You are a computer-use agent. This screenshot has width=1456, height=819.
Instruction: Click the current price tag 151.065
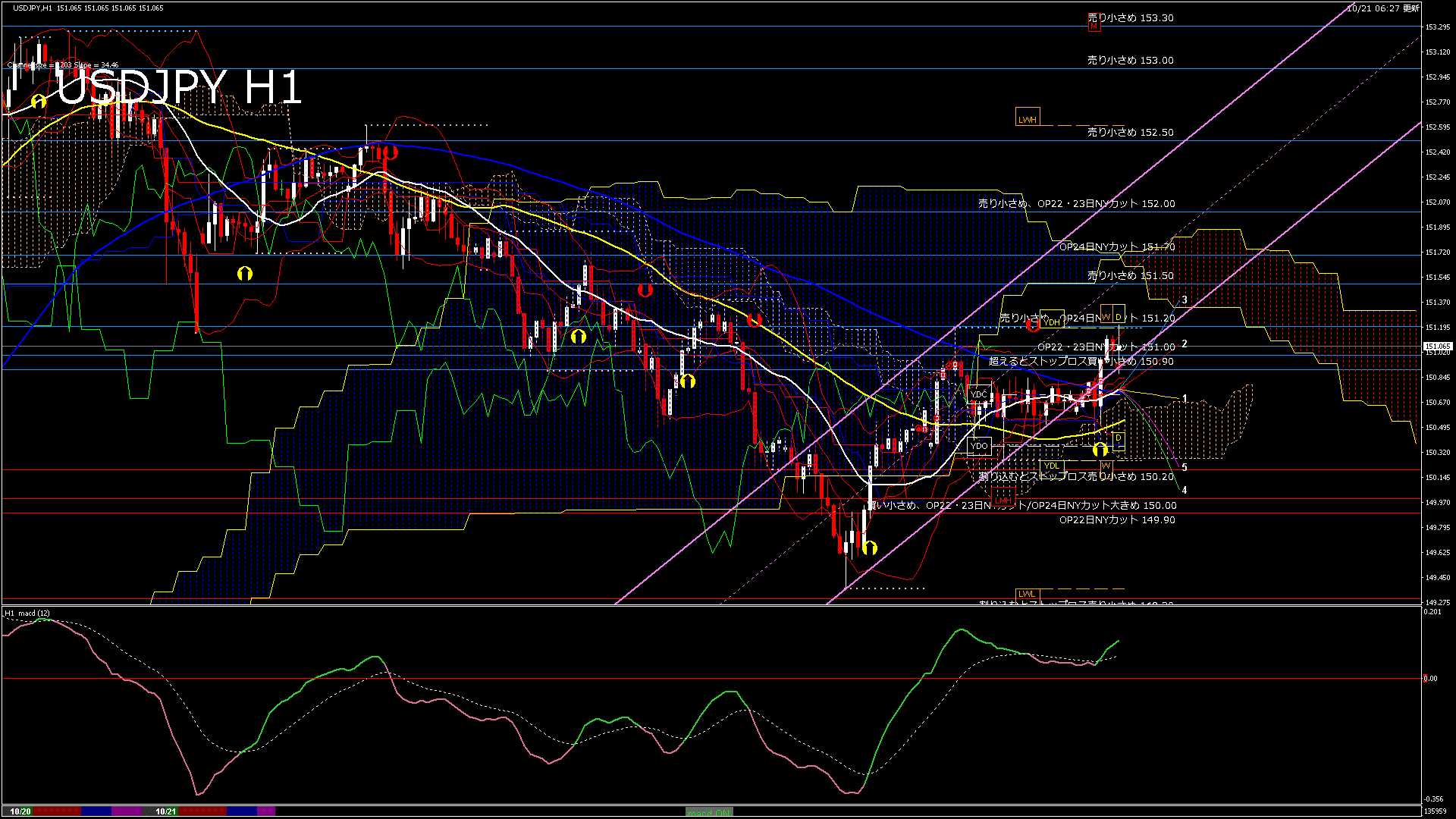click(x=1436, y=346)
